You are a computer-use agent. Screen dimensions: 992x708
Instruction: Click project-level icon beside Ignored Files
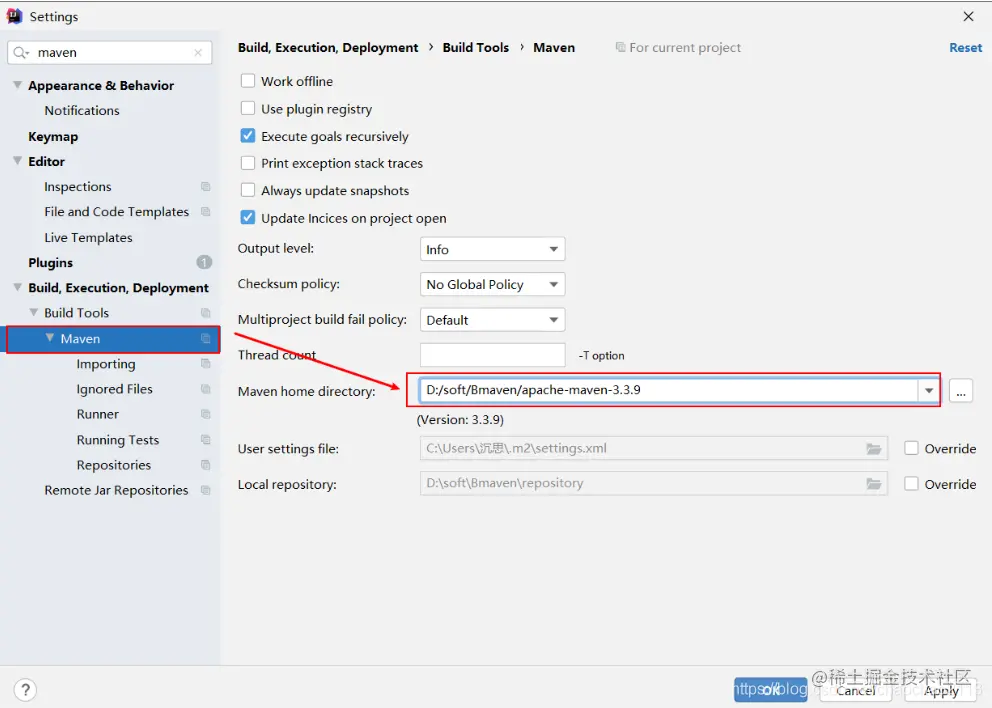coord(206,389)
